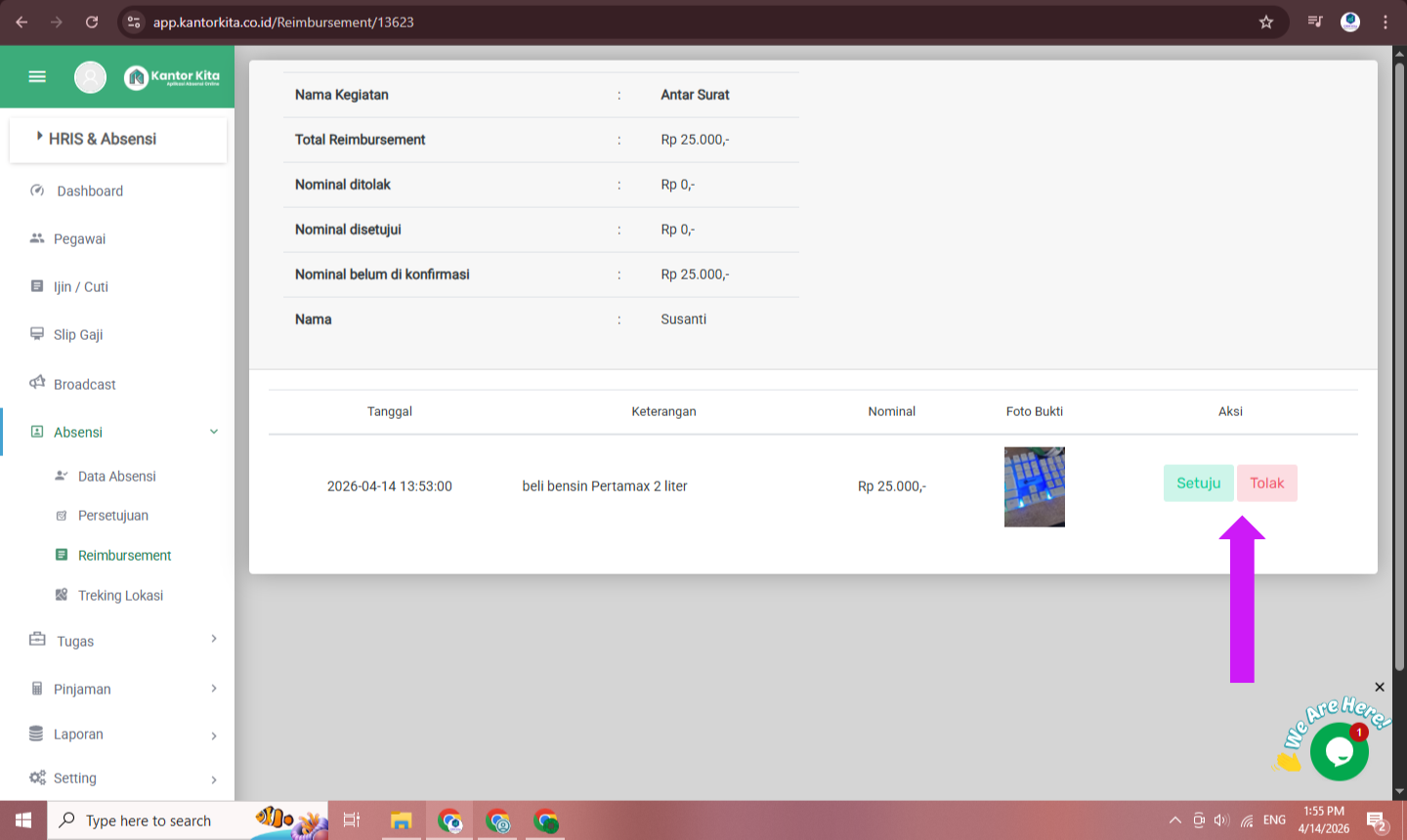The height and width of the screenshot is (840, 1407).
Task: Bookmark this page with the star icon
Action: coord(1266,21)
